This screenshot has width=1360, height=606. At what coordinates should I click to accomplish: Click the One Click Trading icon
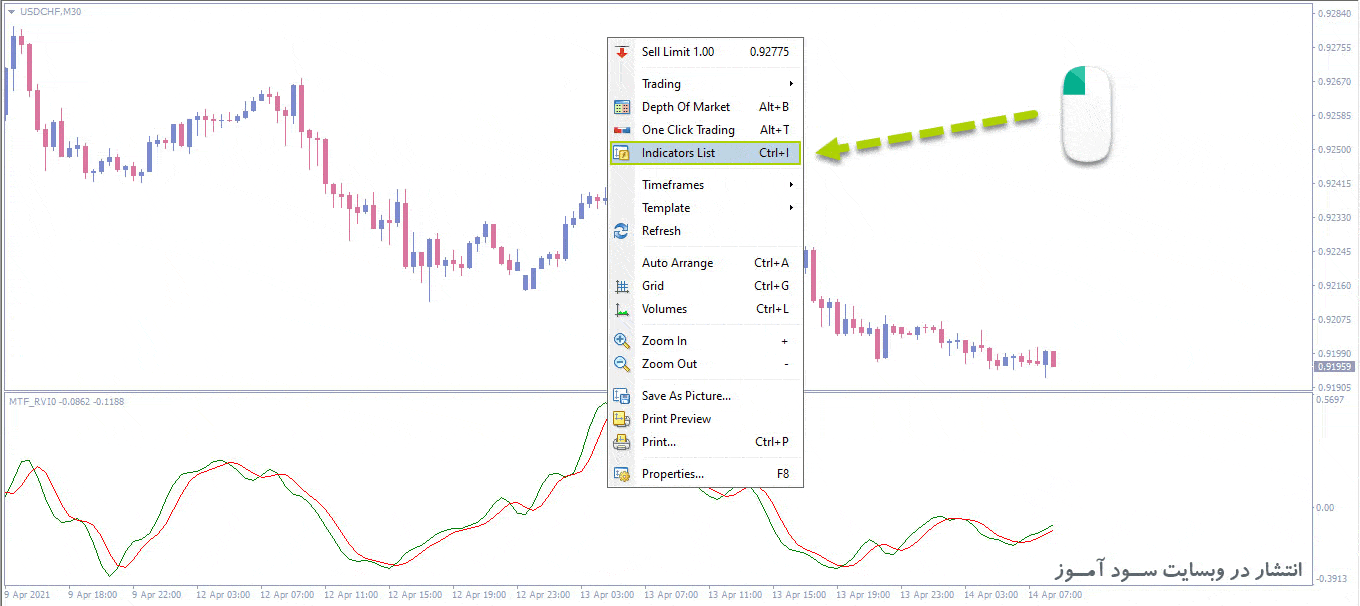click(x=621, y=130)
